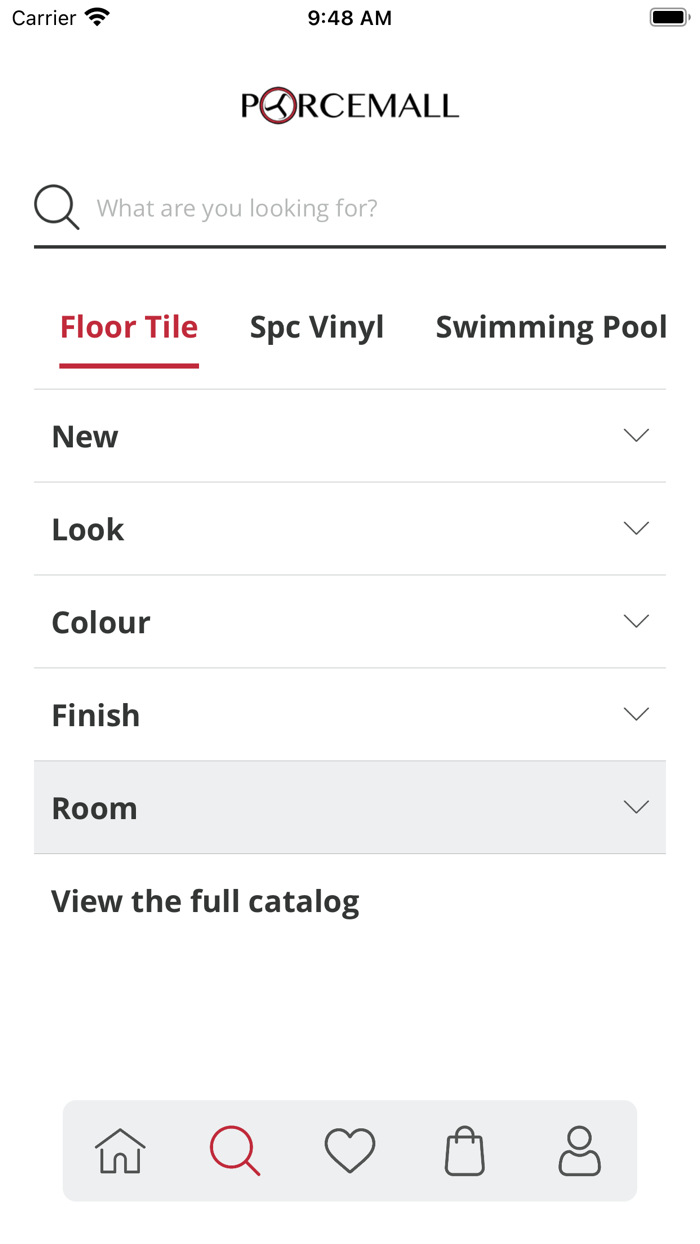Tap the Colour category row label
This screenshot has height=1244, width=700.
(101, 622)
